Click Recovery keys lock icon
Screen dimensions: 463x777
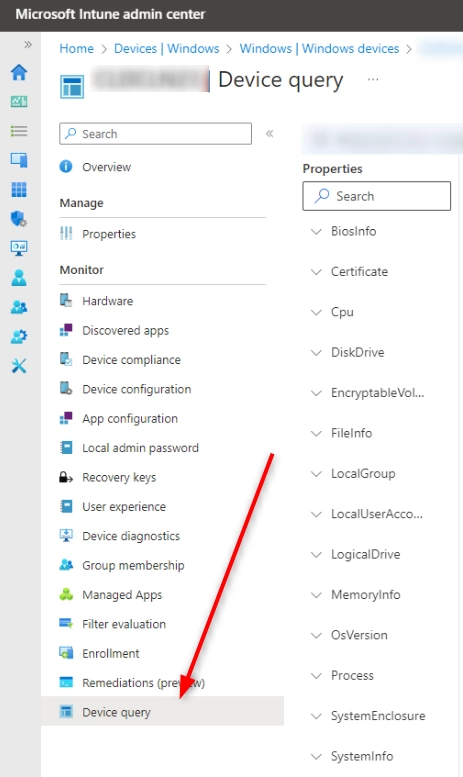(x=66, y=477)
